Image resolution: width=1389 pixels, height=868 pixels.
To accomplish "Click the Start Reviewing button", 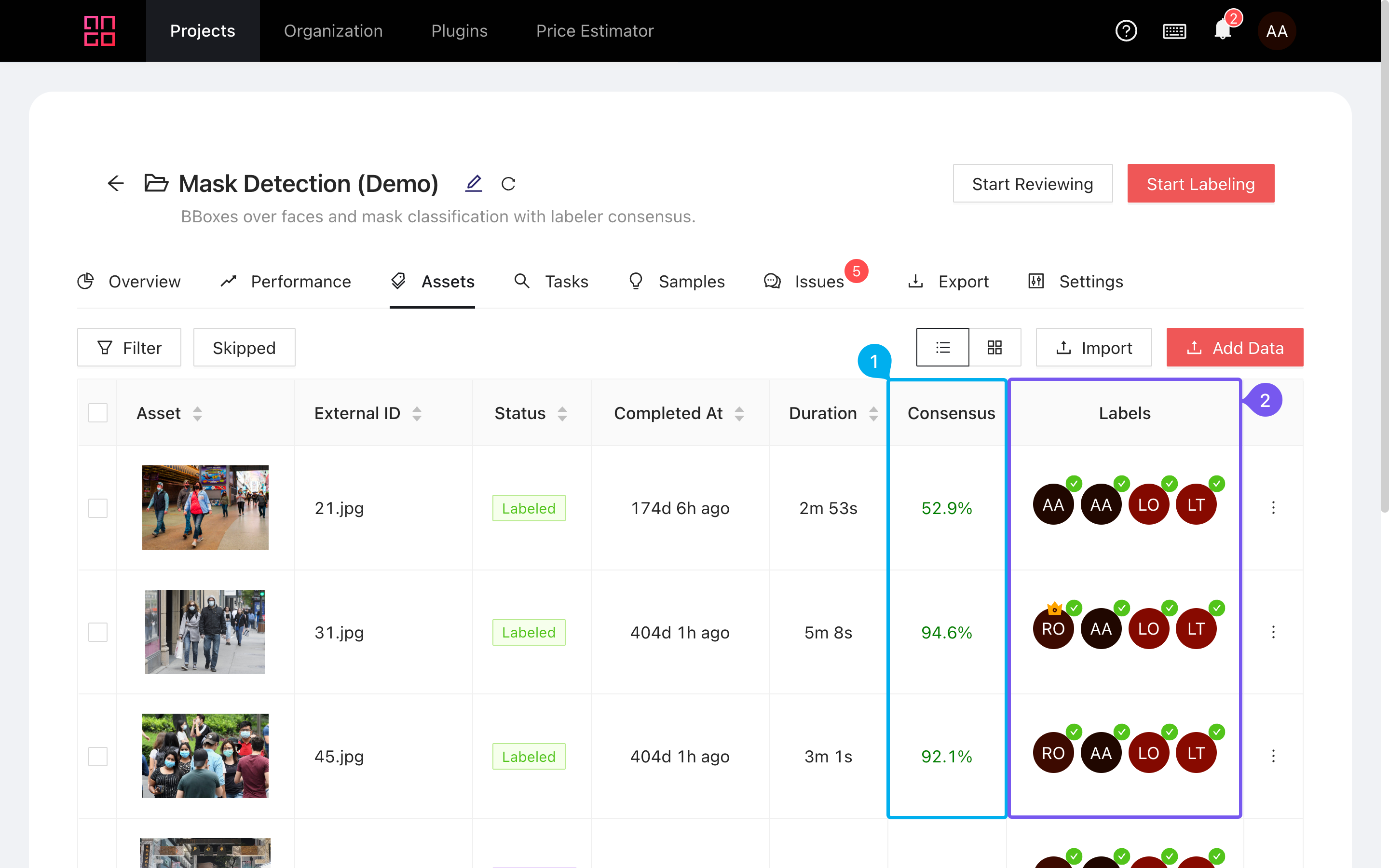I will click(1033, 184).
